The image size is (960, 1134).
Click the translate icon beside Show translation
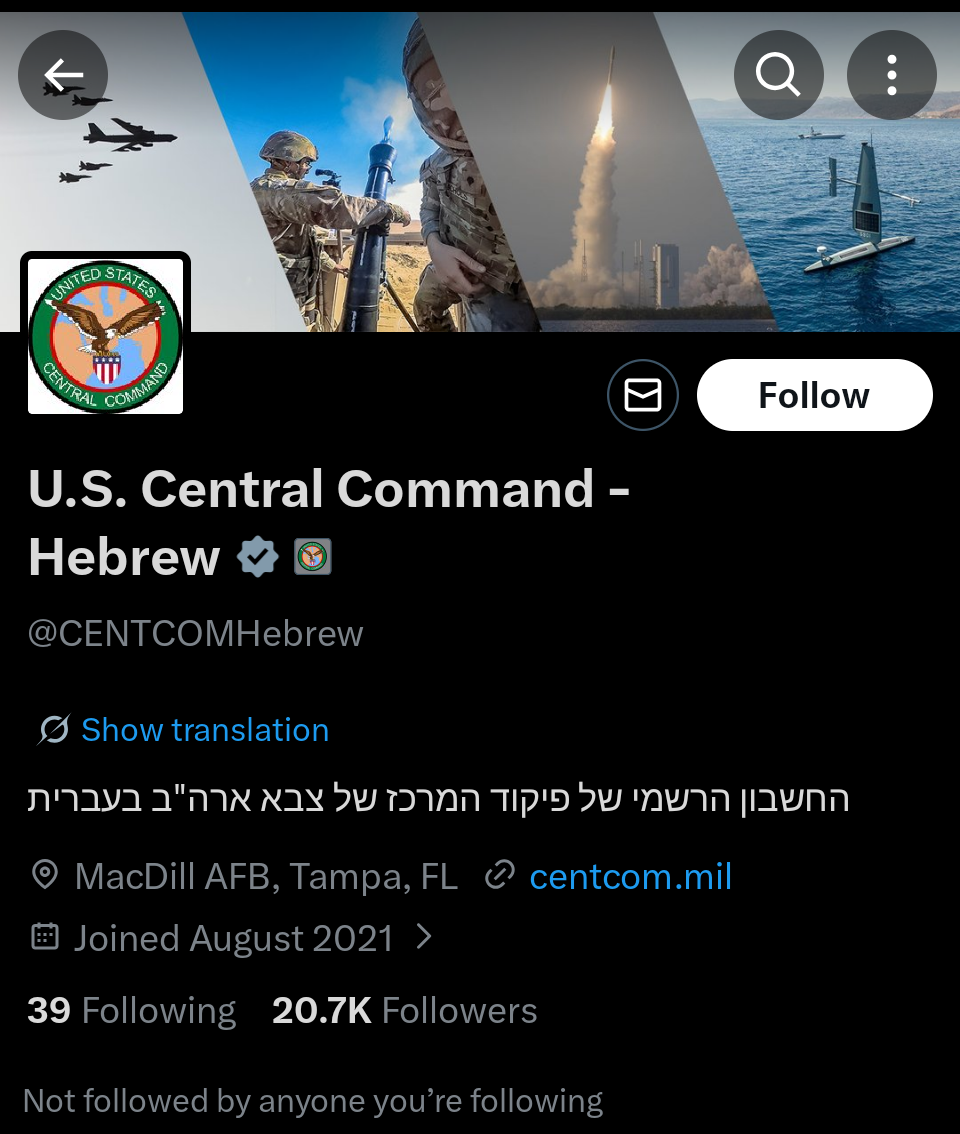click(54, 730)
